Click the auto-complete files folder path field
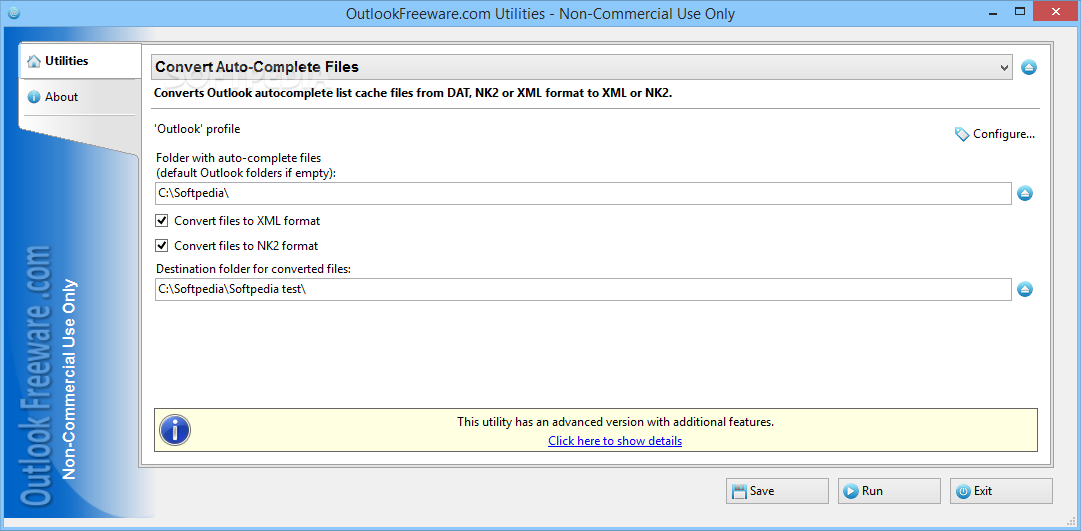The image size is (1081, 531). tap(582, 194)
